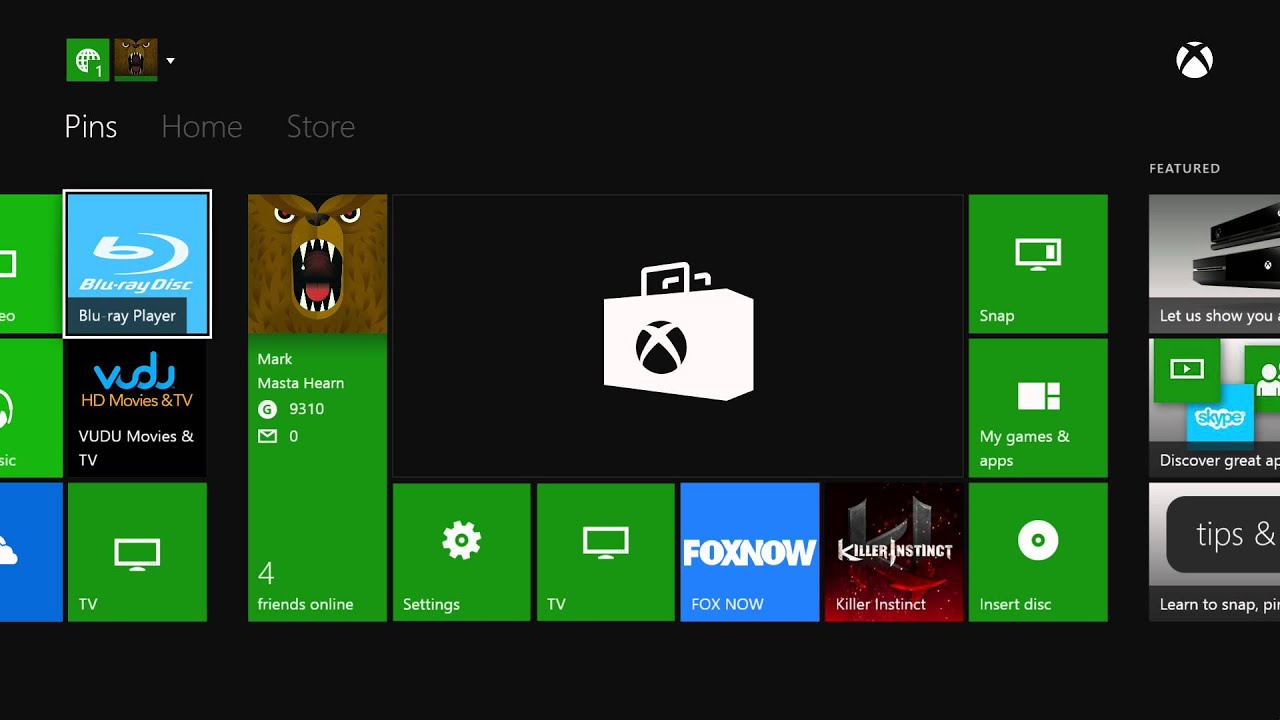Click the FEATURED section heading
Image resolution: width=1280 pixels, height=720 pixels.
[1184, 168]
